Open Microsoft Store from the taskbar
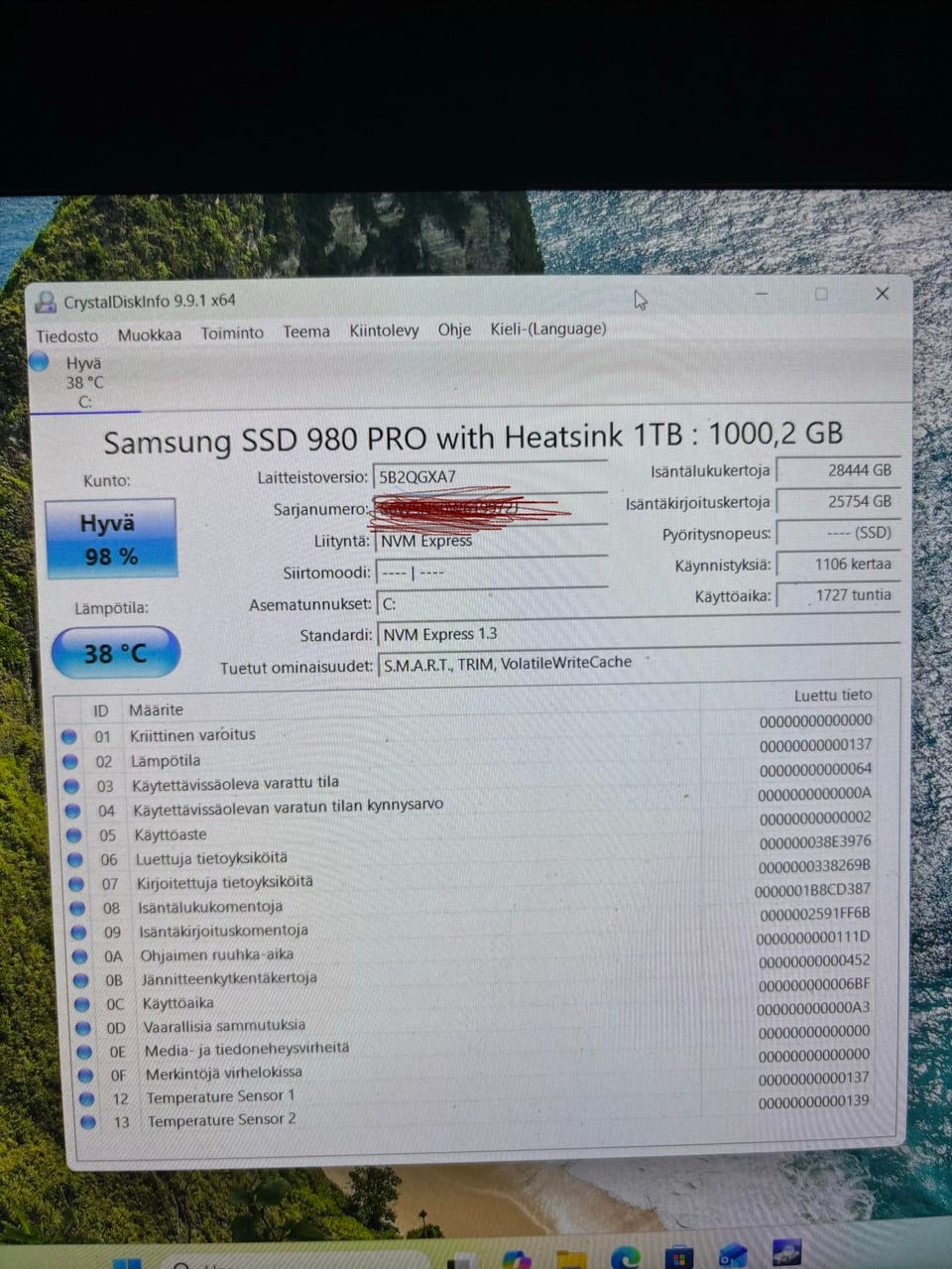The width and height of the screenshot is (952, 1269). tap(678, 1256)
